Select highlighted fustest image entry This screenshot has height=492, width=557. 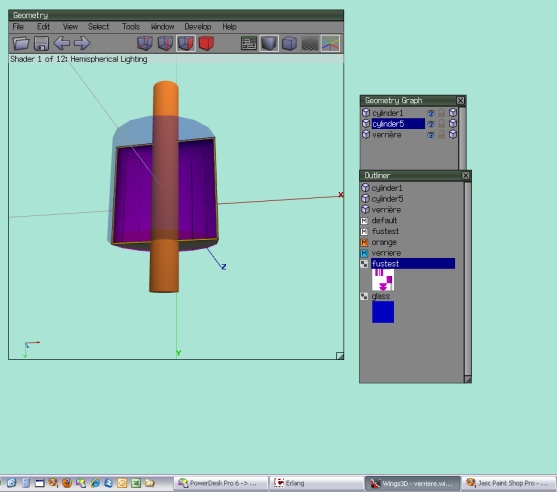413,264
